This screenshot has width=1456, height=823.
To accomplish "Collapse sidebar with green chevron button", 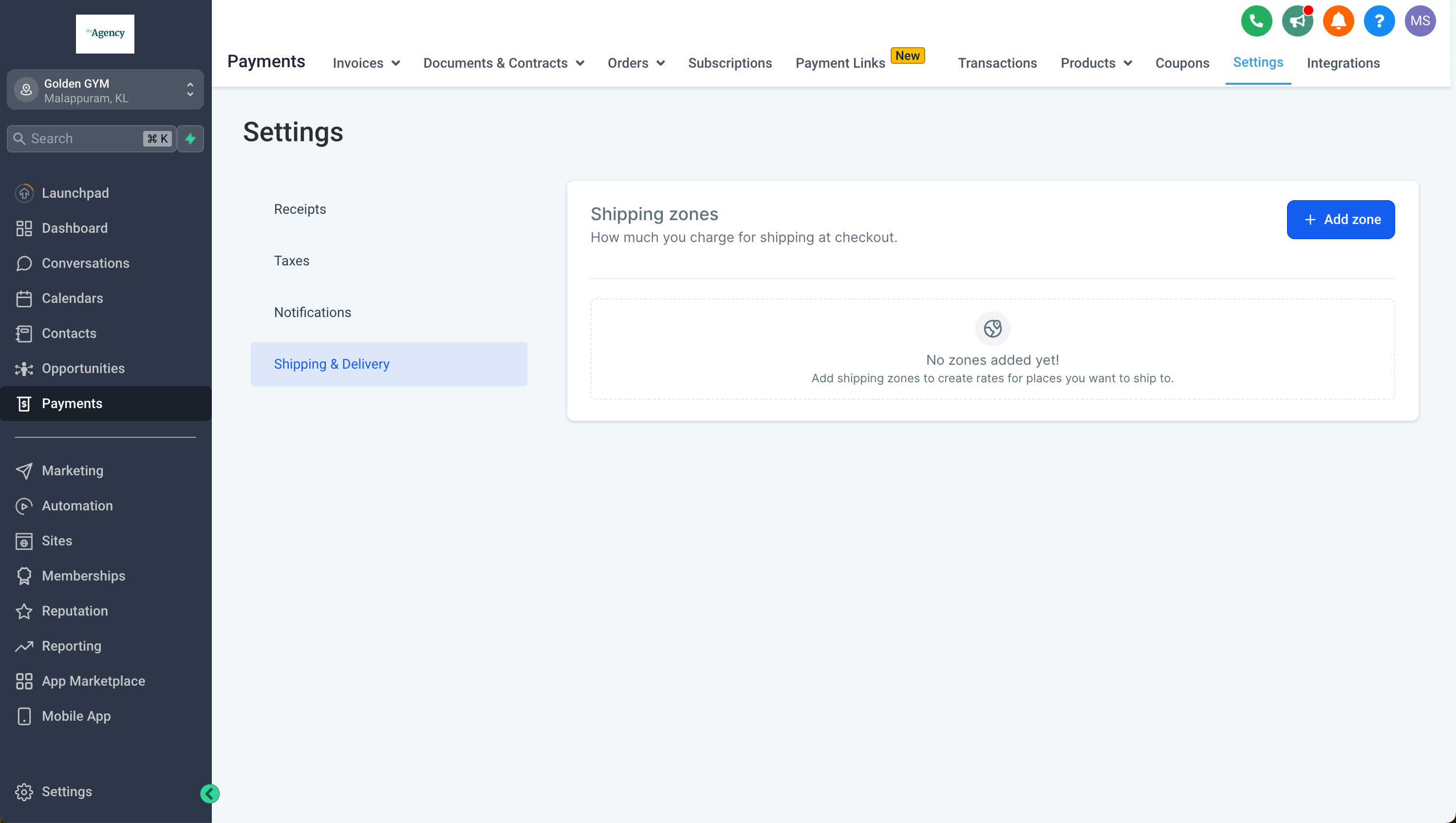I will (210, 794).
